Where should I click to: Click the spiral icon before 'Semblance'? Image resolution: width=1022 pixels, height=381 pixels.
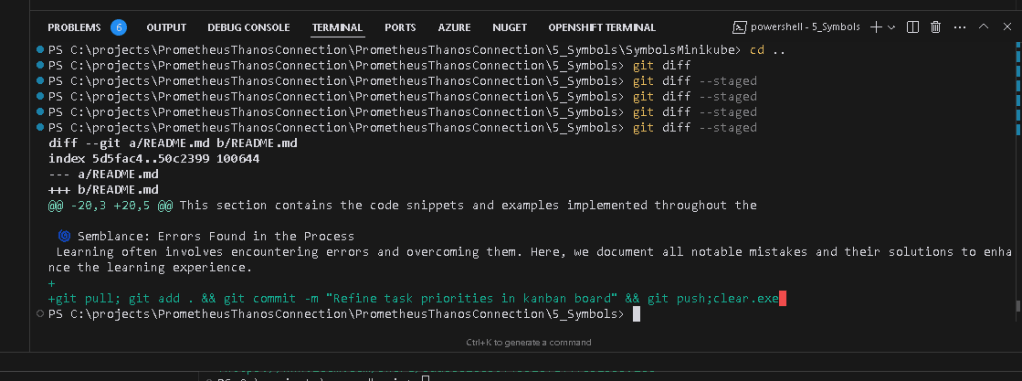pos(64,236)
